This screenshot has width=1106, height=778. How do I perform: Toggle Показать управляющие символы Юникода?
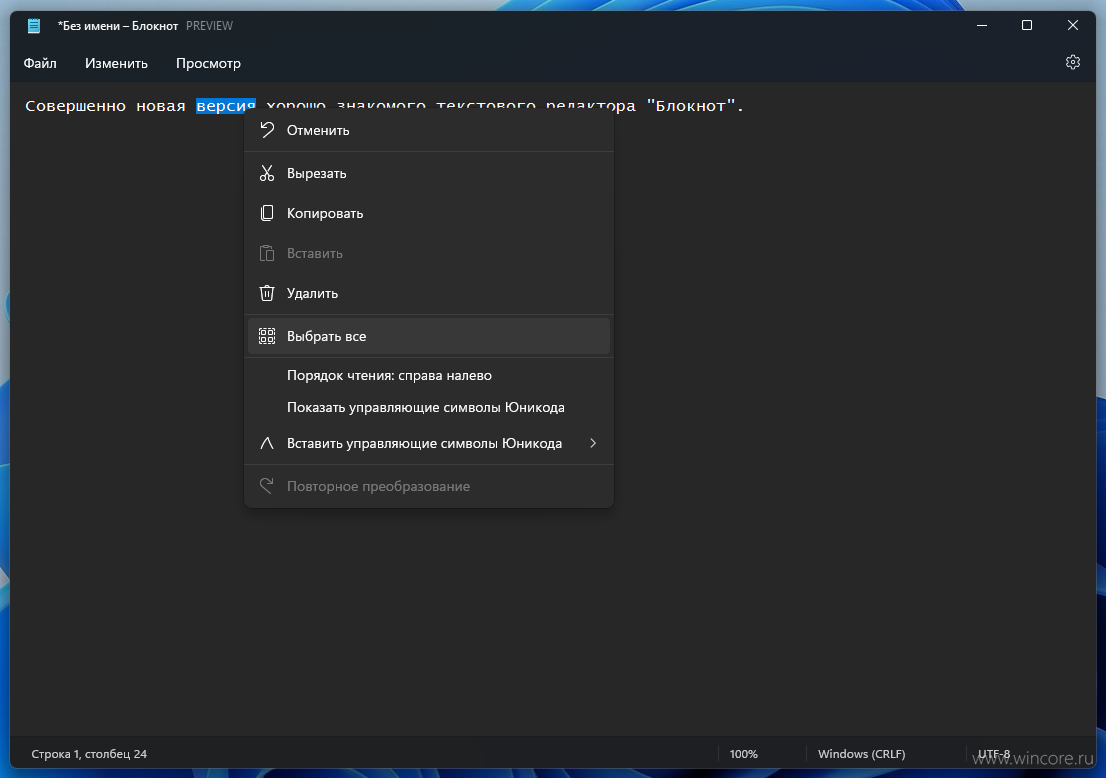tap(429, 407)
